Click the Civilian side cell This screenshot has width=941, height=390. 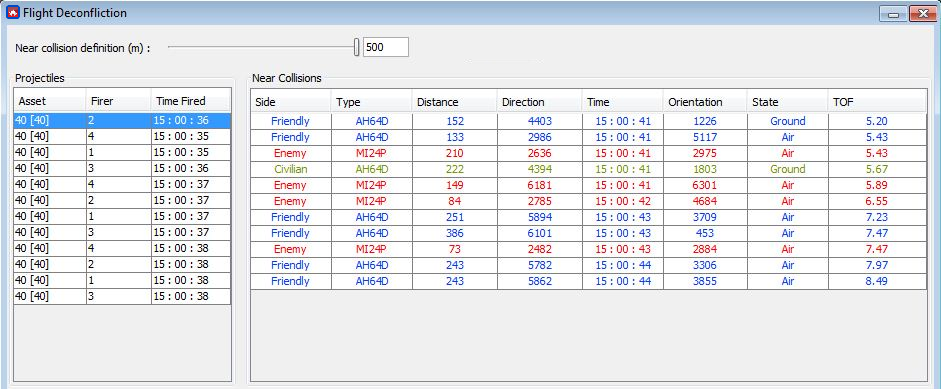(290, 169)
